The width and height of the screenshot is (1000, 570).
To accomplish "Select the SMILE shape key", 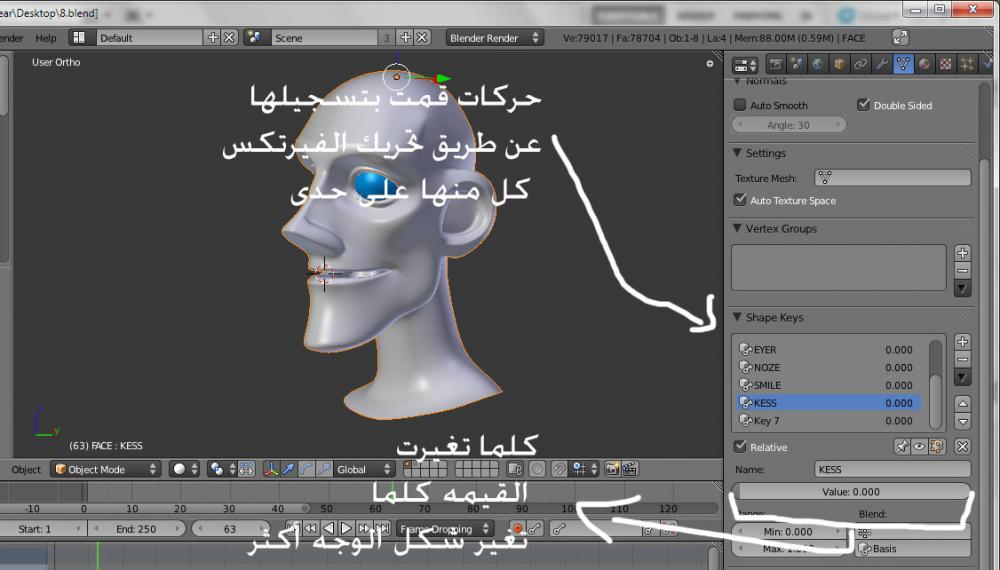I will tap(827, 385).
